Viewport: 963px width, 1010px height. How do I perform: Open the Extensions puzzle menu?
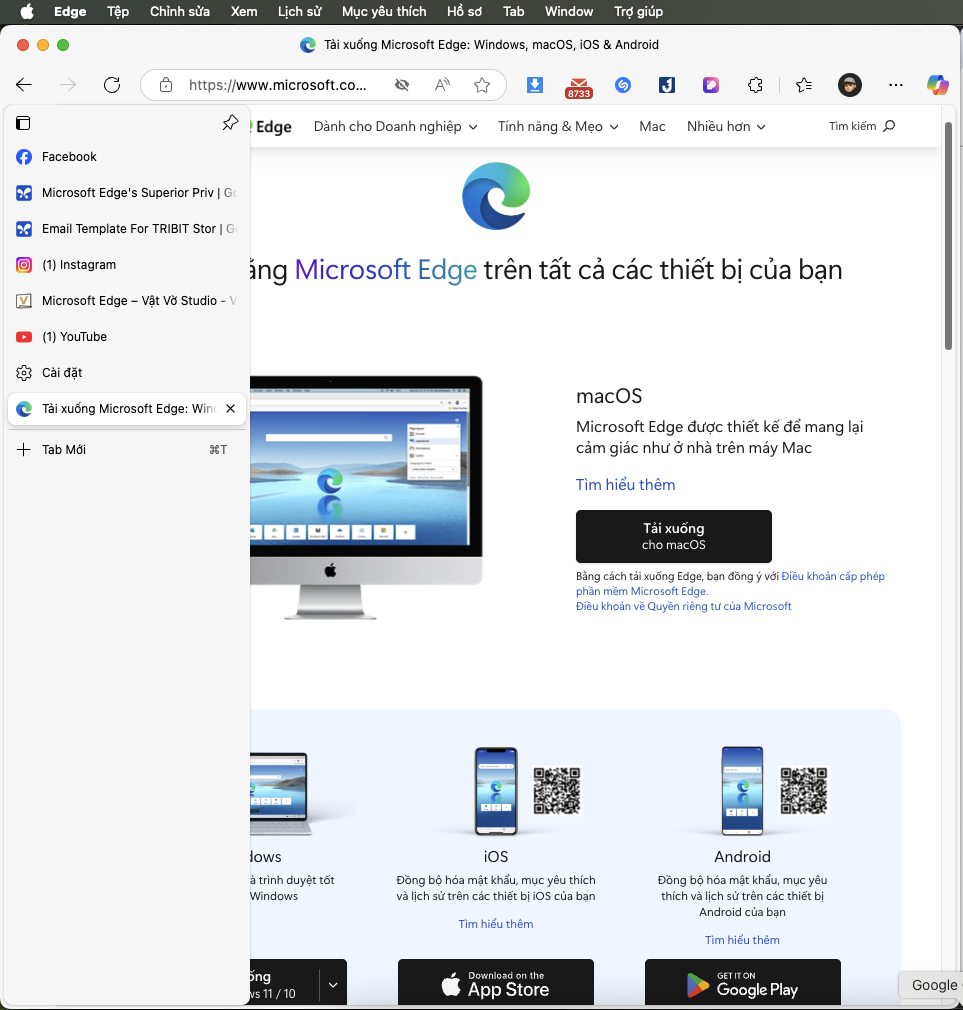tap(755, 85)
